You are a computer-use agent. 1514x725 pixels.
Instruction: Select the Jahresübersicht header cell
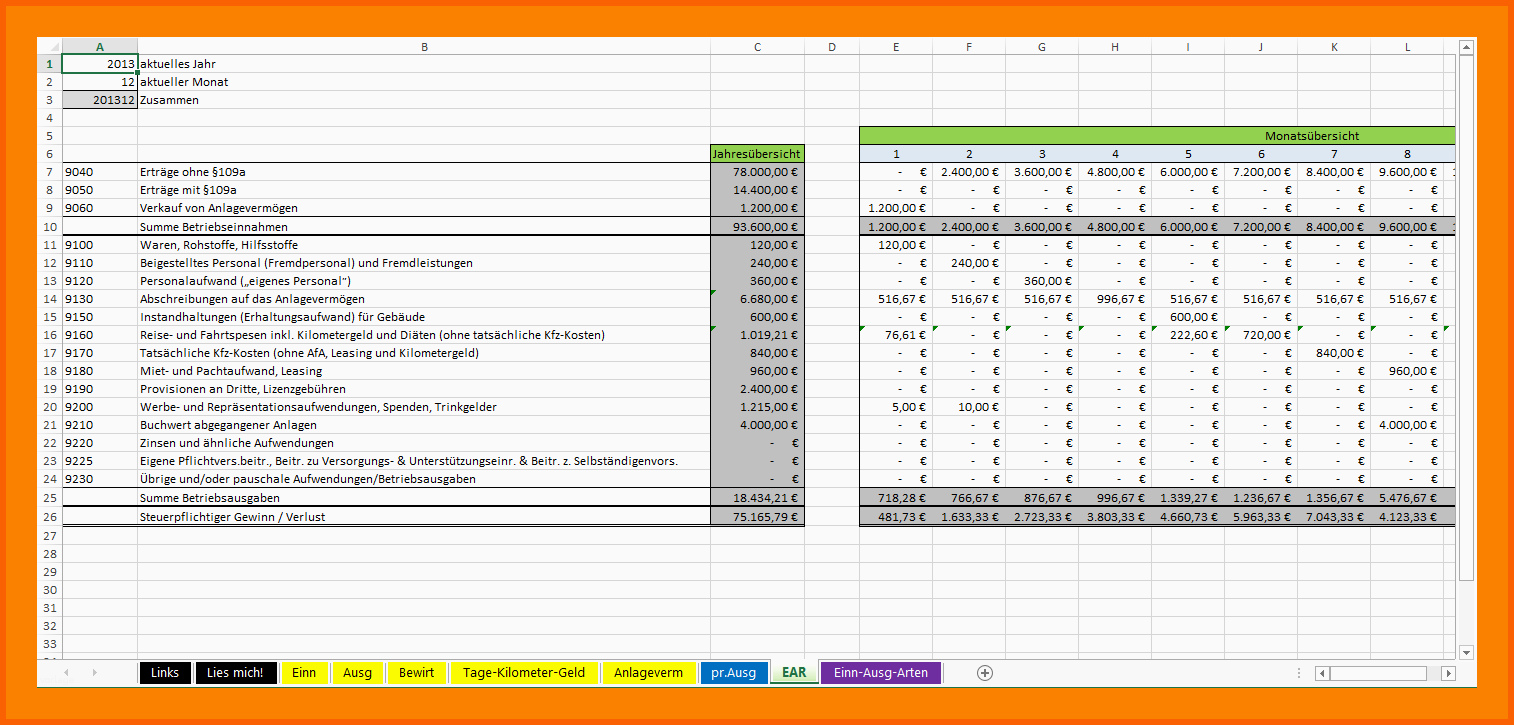[x=757, y=154]
